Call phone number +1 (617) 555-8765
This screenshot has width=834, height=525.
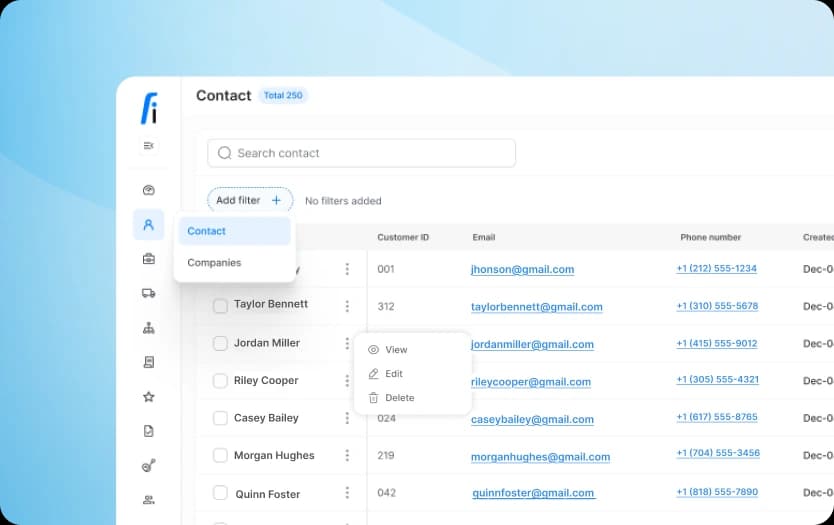click(x=717, y=416)
